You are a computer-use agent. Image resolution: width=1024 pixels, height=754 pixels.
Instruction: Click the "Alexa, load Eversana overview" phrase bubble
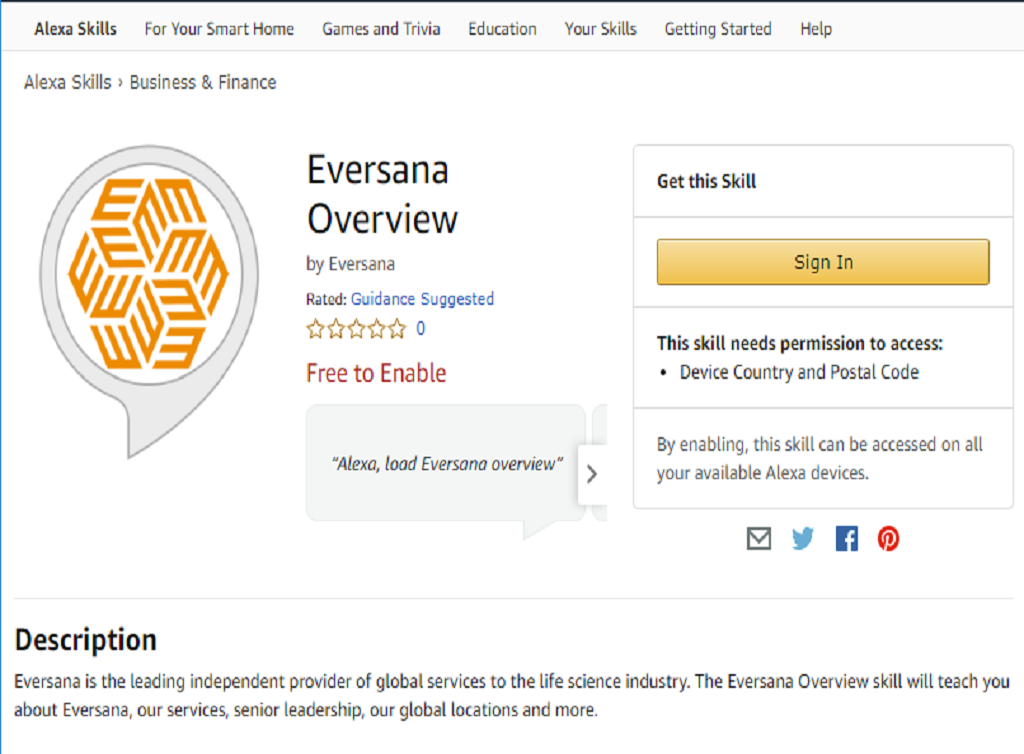446,463
